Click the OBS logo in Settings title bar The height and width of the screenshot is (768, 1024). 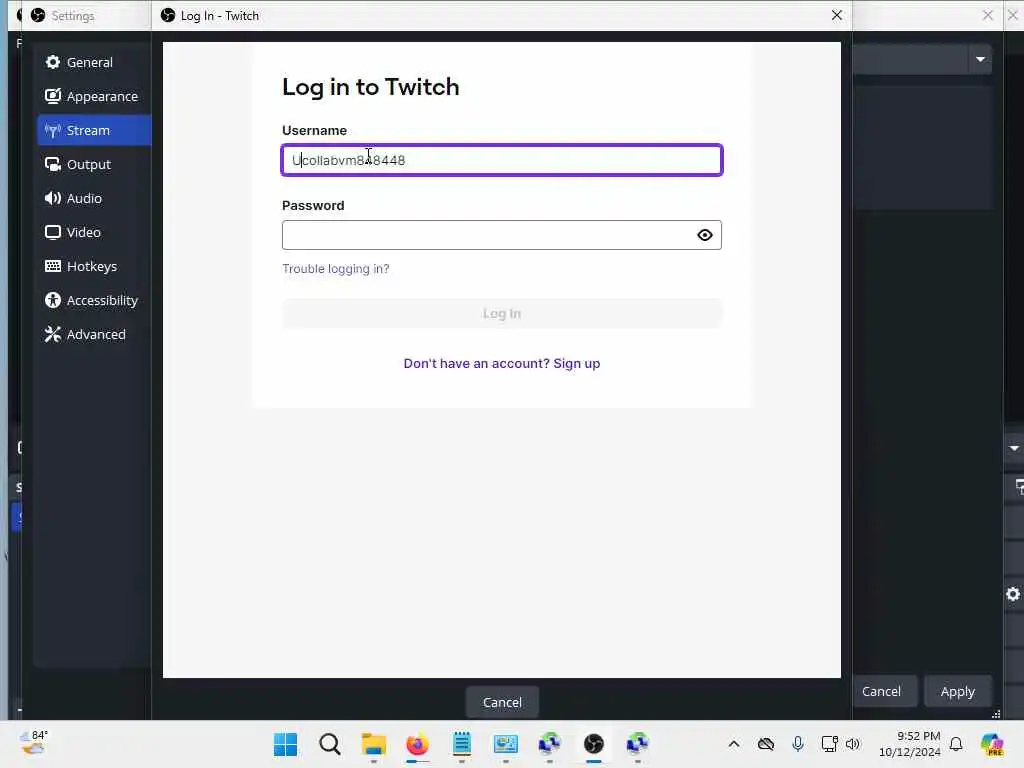pos(38,15)
